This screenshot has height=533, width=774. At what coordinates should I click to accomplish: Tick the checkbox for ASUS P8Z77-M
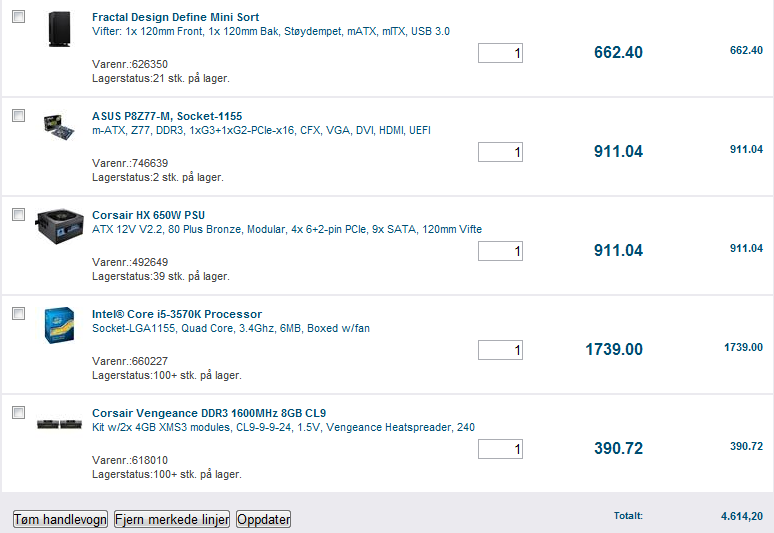point(18,115)
